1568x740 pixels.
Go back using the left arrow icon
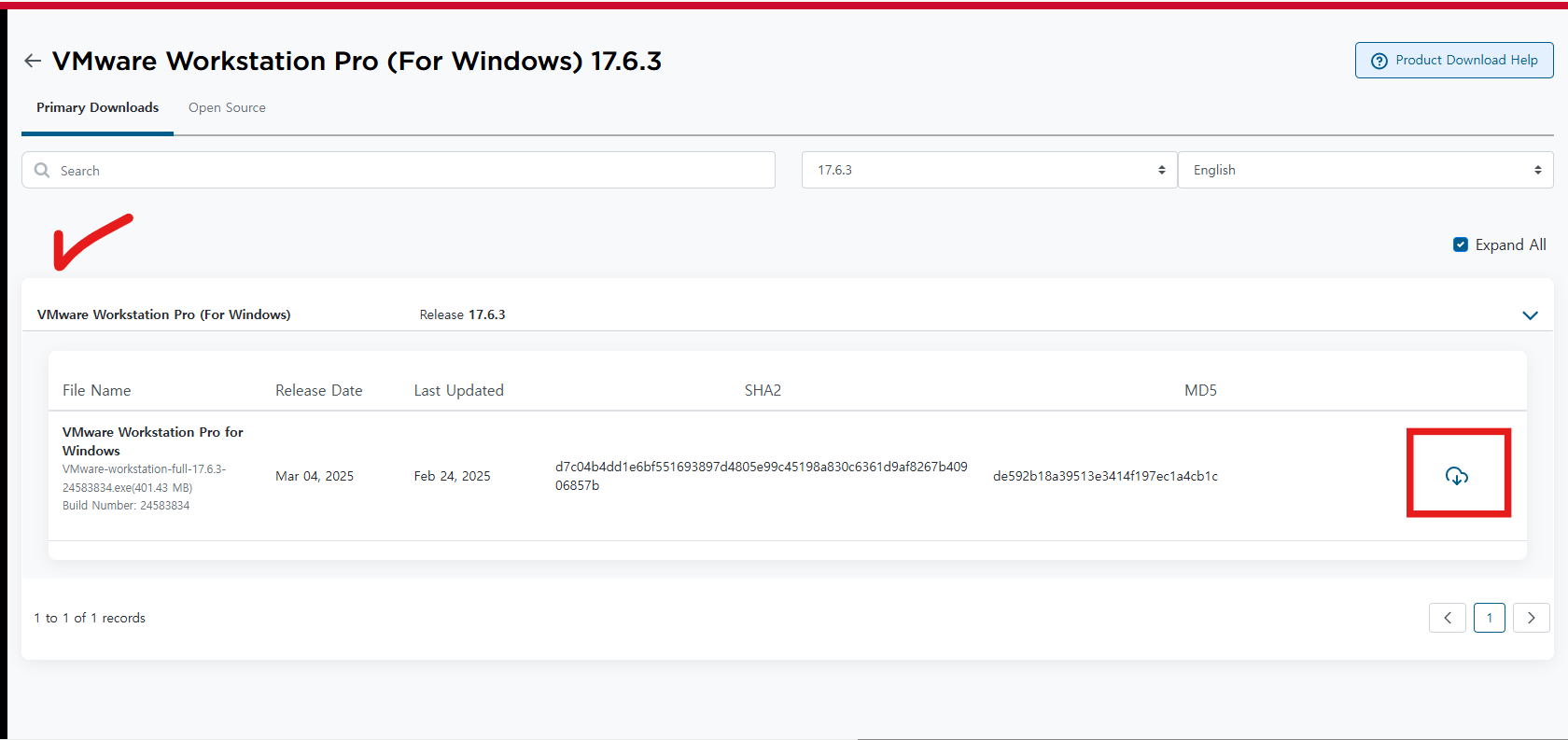(x=33, y=61)
